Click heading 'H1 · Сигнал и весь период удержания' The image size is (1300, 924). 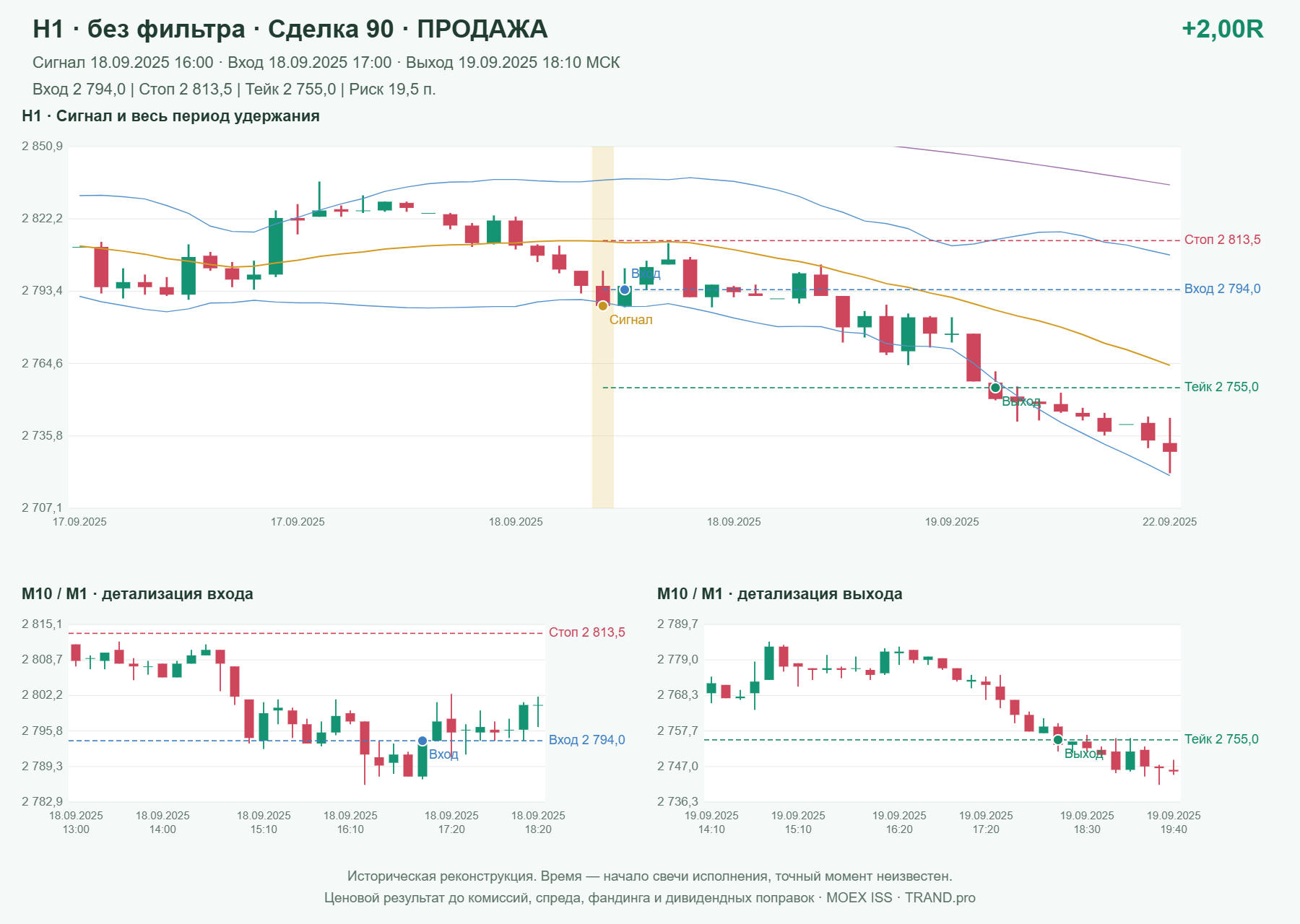point(170,116)
